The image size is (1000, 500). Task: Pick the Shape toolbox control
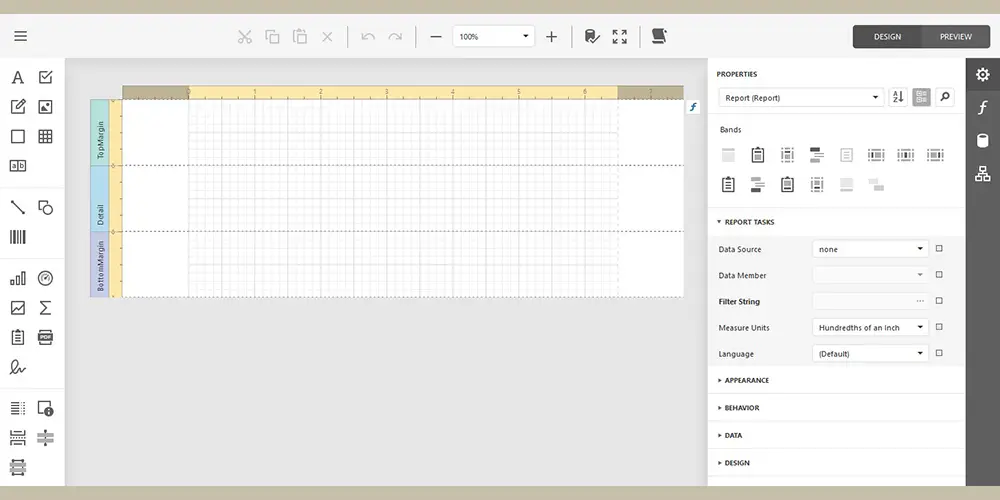pos(45,207)
